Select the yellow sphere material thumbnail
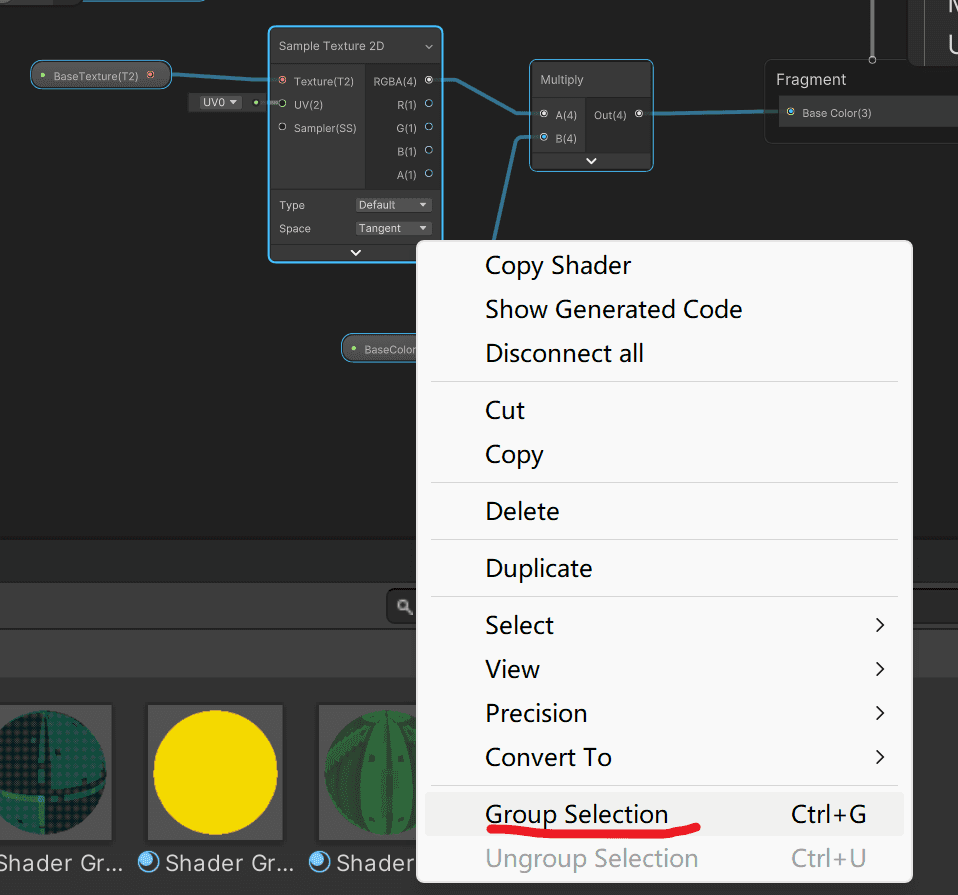Viewport: 958px width, 895px height. coord(215,772)
